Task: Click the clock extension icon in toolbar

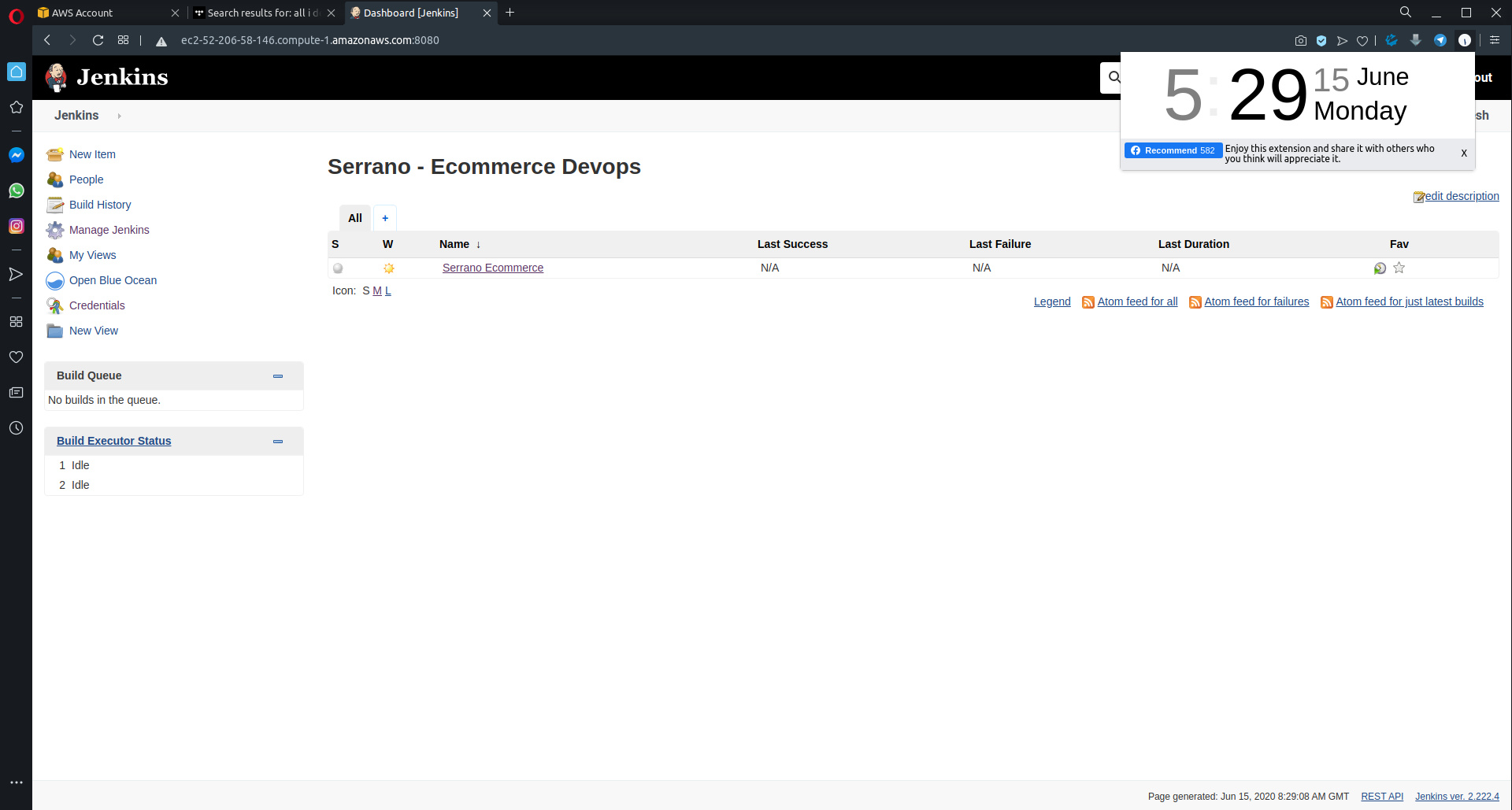Action: (1465, 40)
